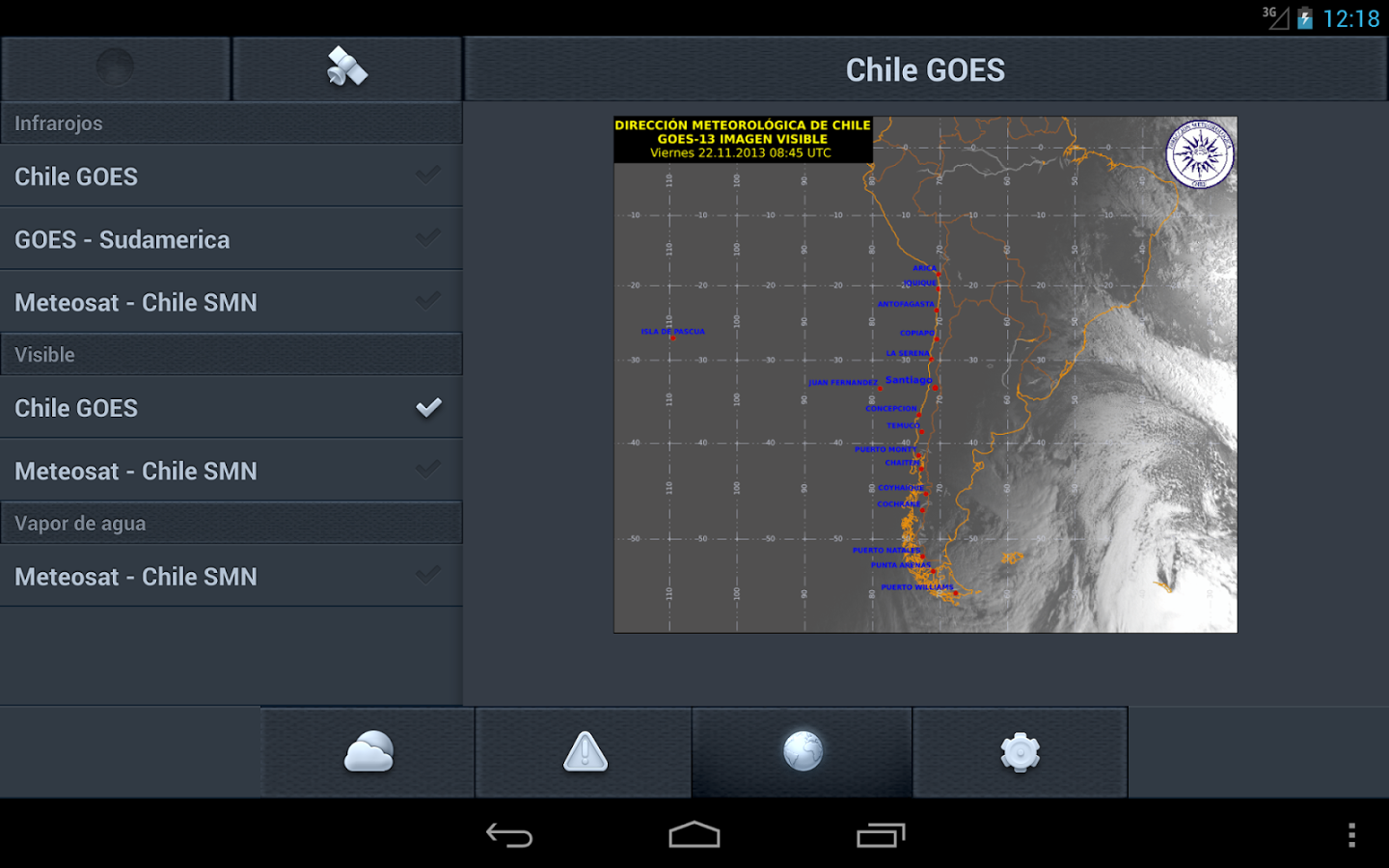
Task: Tap the Visible section header
Action: click(x=231, y=355)
